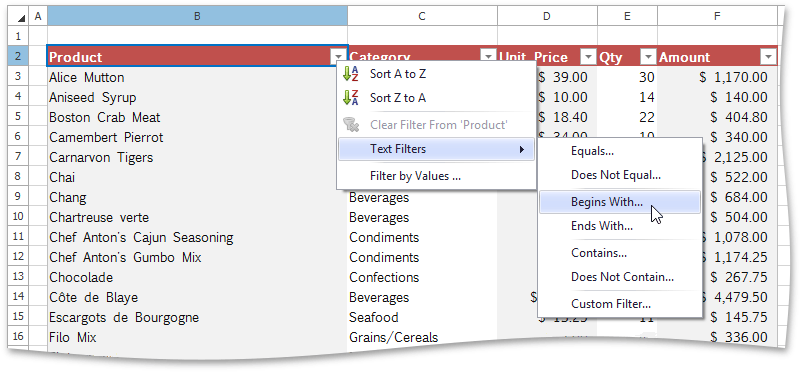Click the Sort A to Z icon

click(351, 74)
